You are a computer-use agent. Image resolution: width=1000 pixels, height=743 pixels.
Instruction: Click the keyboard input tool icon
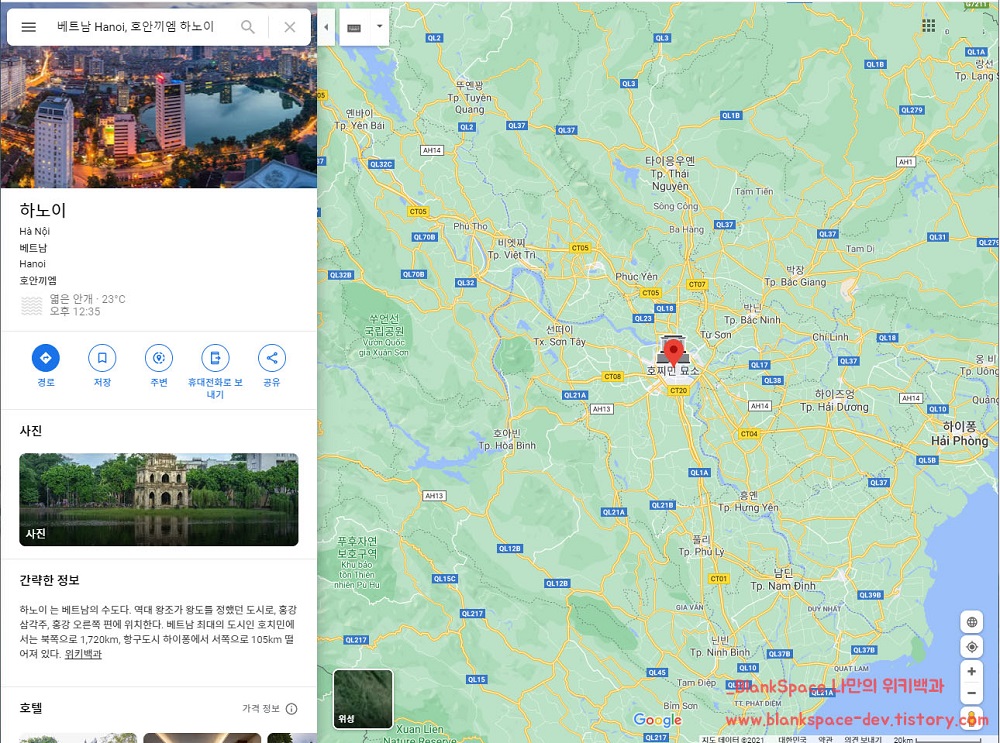pyautogui.click(x=354, y=27)
